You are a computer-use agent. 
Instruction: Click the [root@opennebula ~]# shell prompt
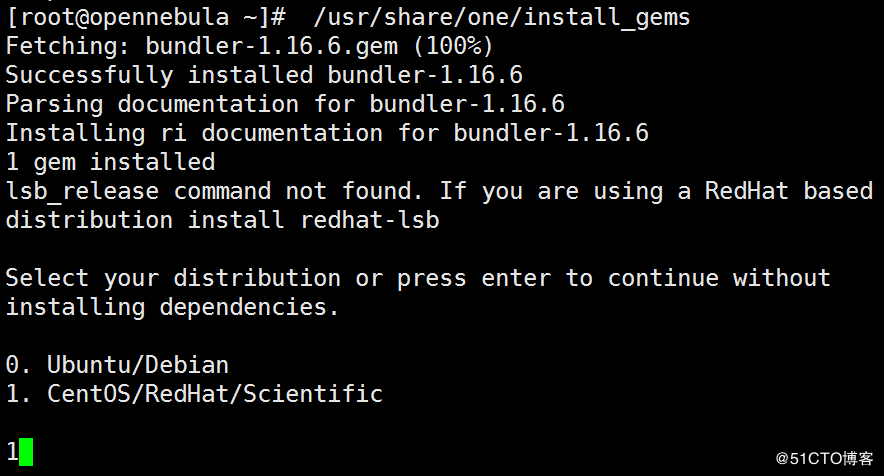(146, 17)
